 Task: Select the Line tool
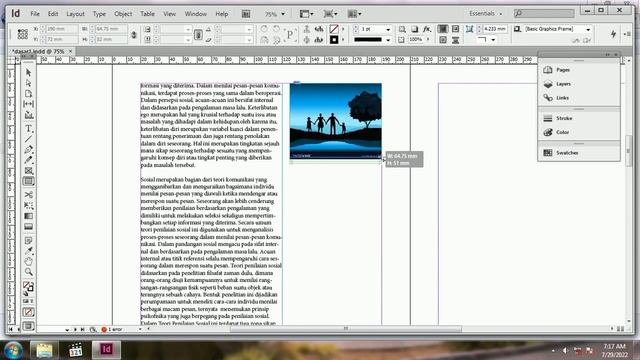click(28, 139)
